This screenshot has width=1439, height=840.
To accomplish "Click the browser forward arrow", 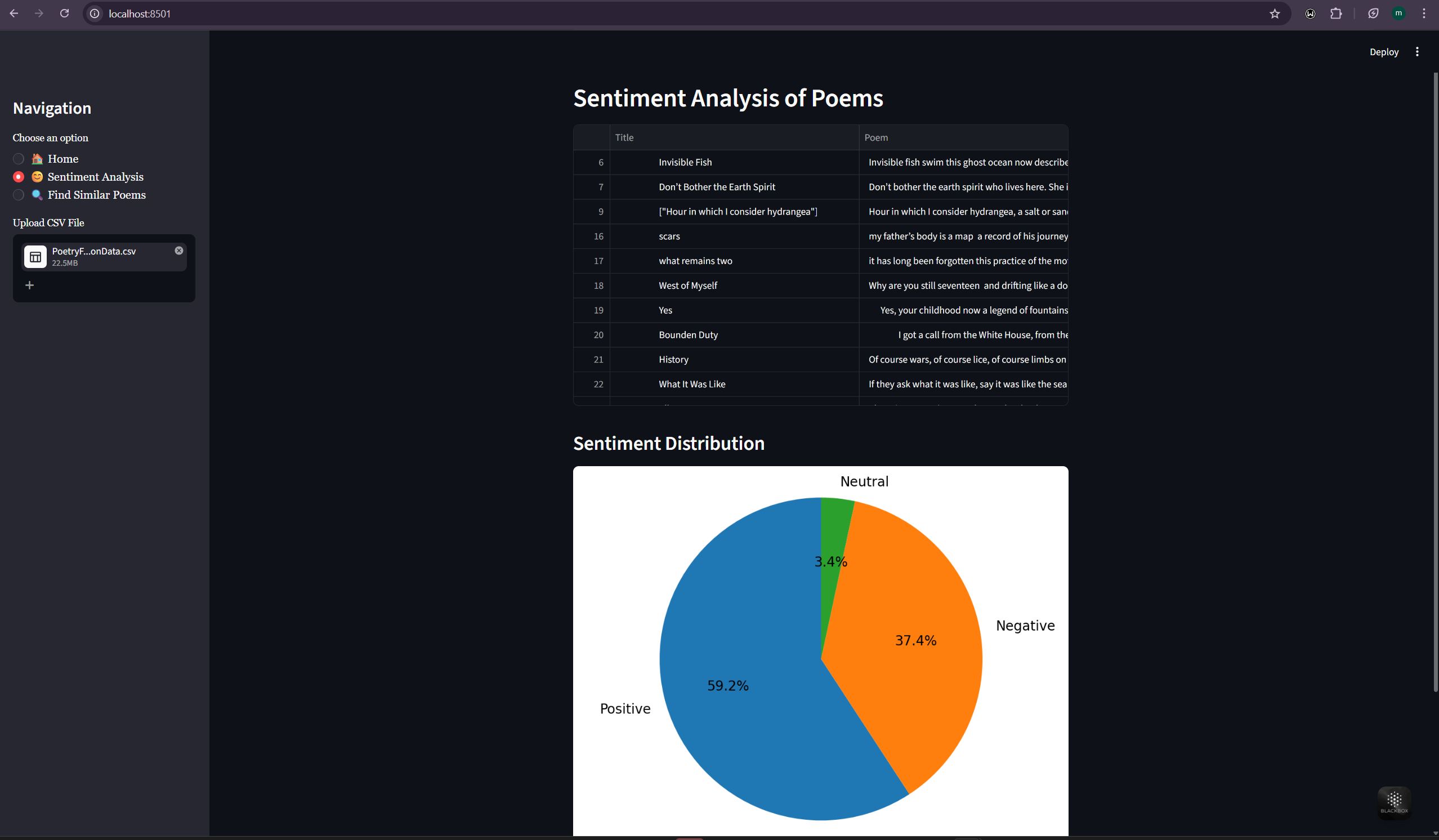I will point(39,14).
